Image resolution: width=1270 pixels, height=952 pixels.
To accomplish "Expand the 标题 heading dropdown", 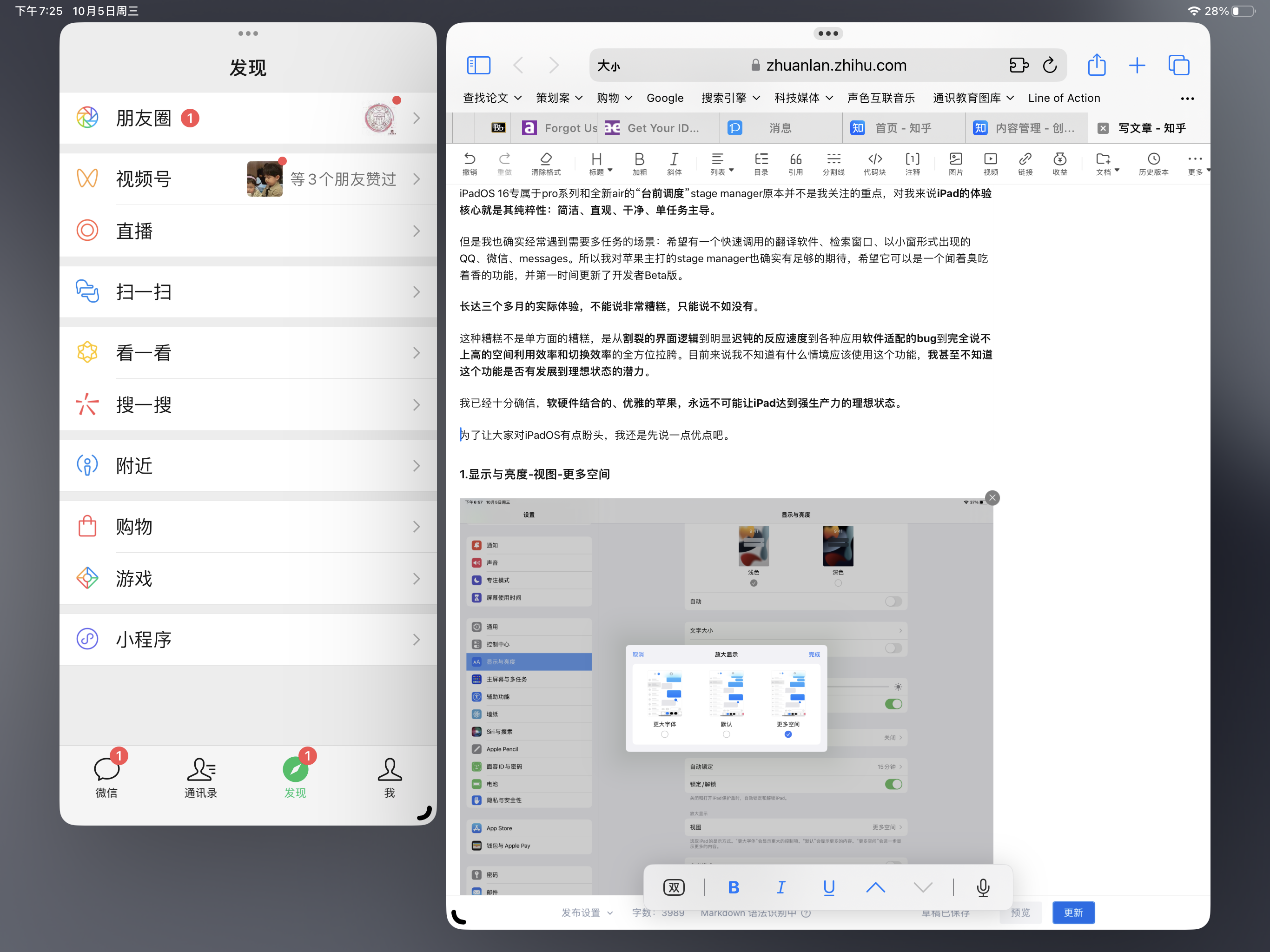I will coord(599,163).
